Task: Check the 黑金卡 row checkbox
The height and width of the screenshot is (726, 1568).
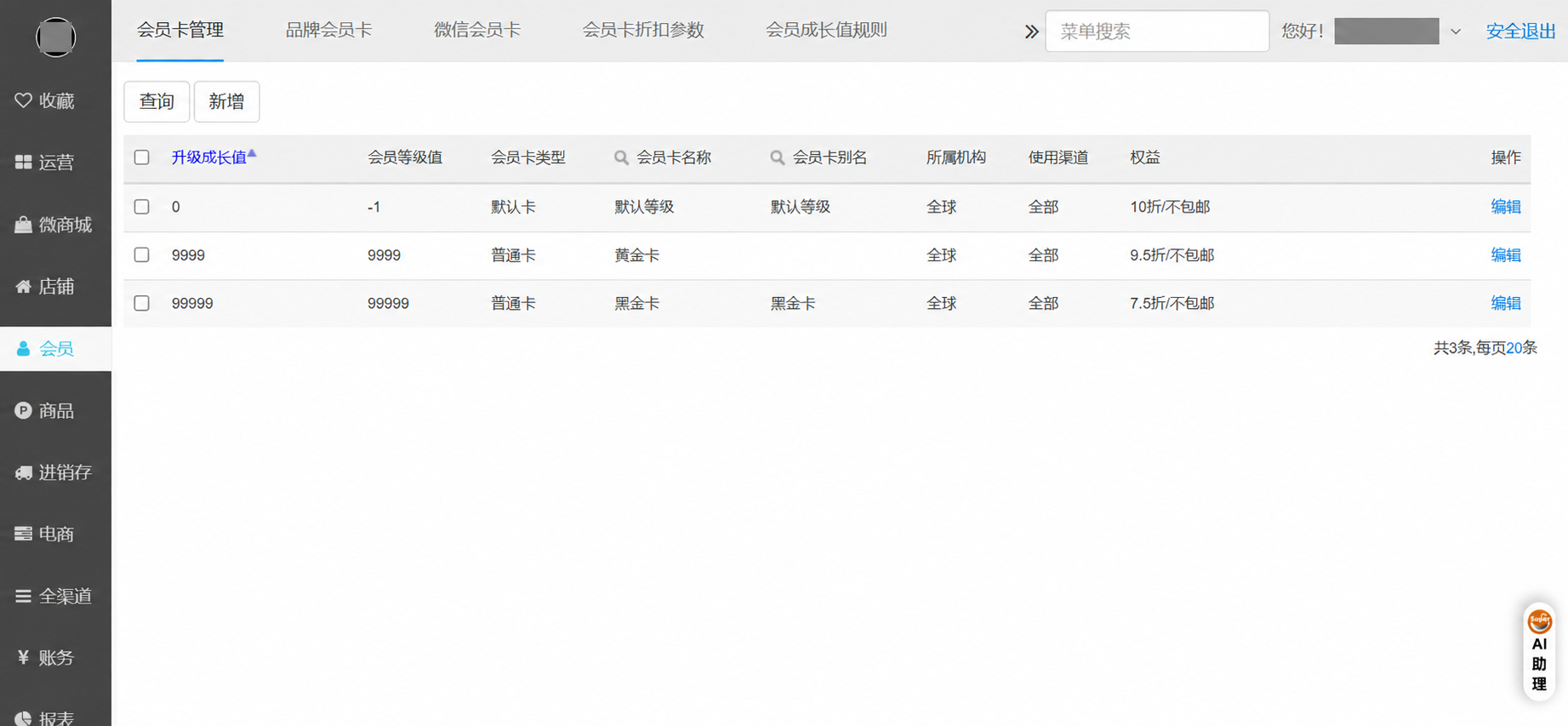Action: point(142,303)
